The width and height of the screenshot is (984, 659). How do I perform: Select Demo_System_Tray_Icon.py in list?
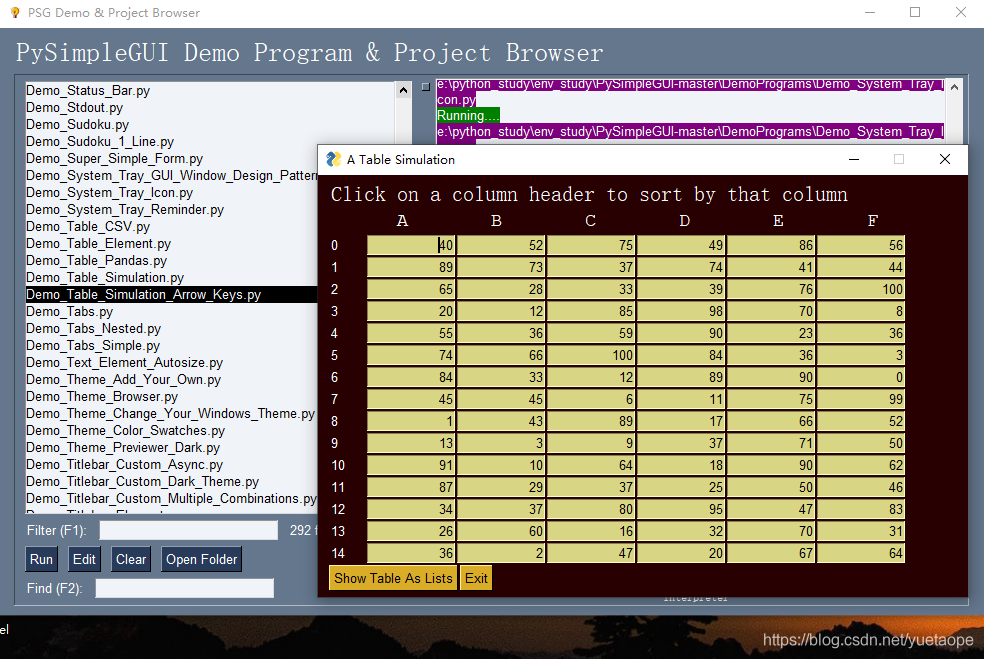point(109,193)
